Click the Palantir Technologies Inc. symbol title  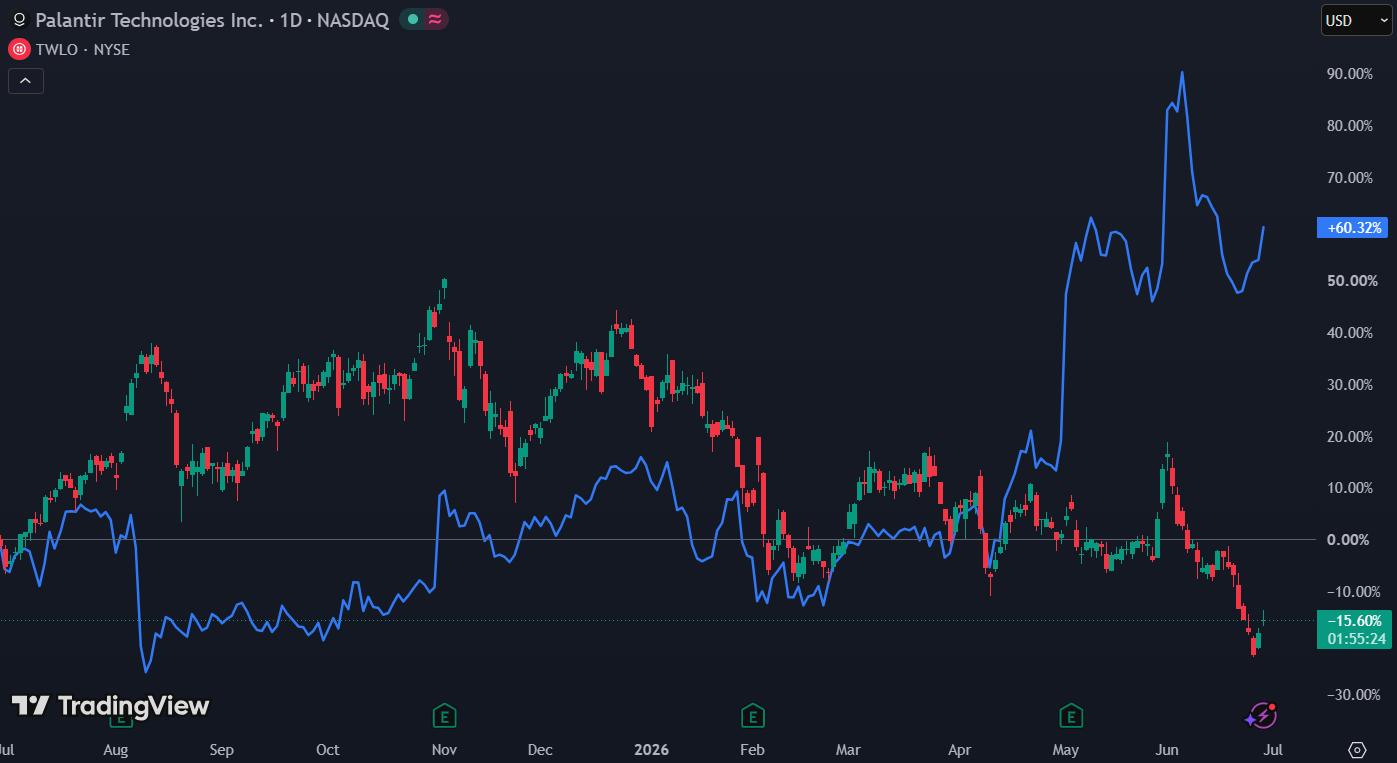(x=151, y=20)
